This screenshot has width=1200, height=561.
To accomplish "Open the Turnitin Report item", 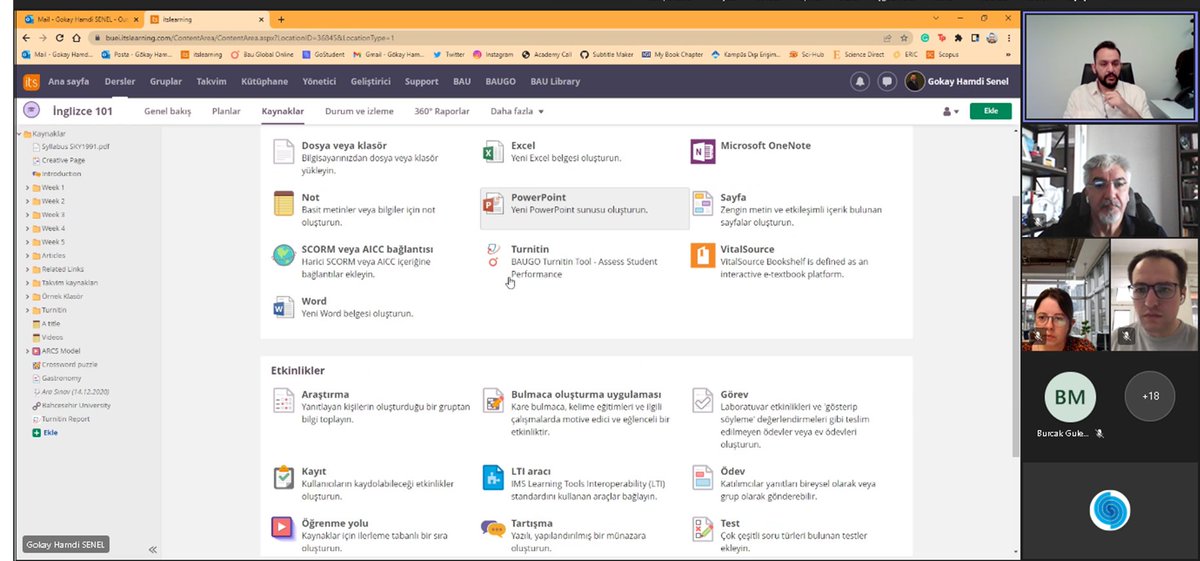I will tap(60, 419).
